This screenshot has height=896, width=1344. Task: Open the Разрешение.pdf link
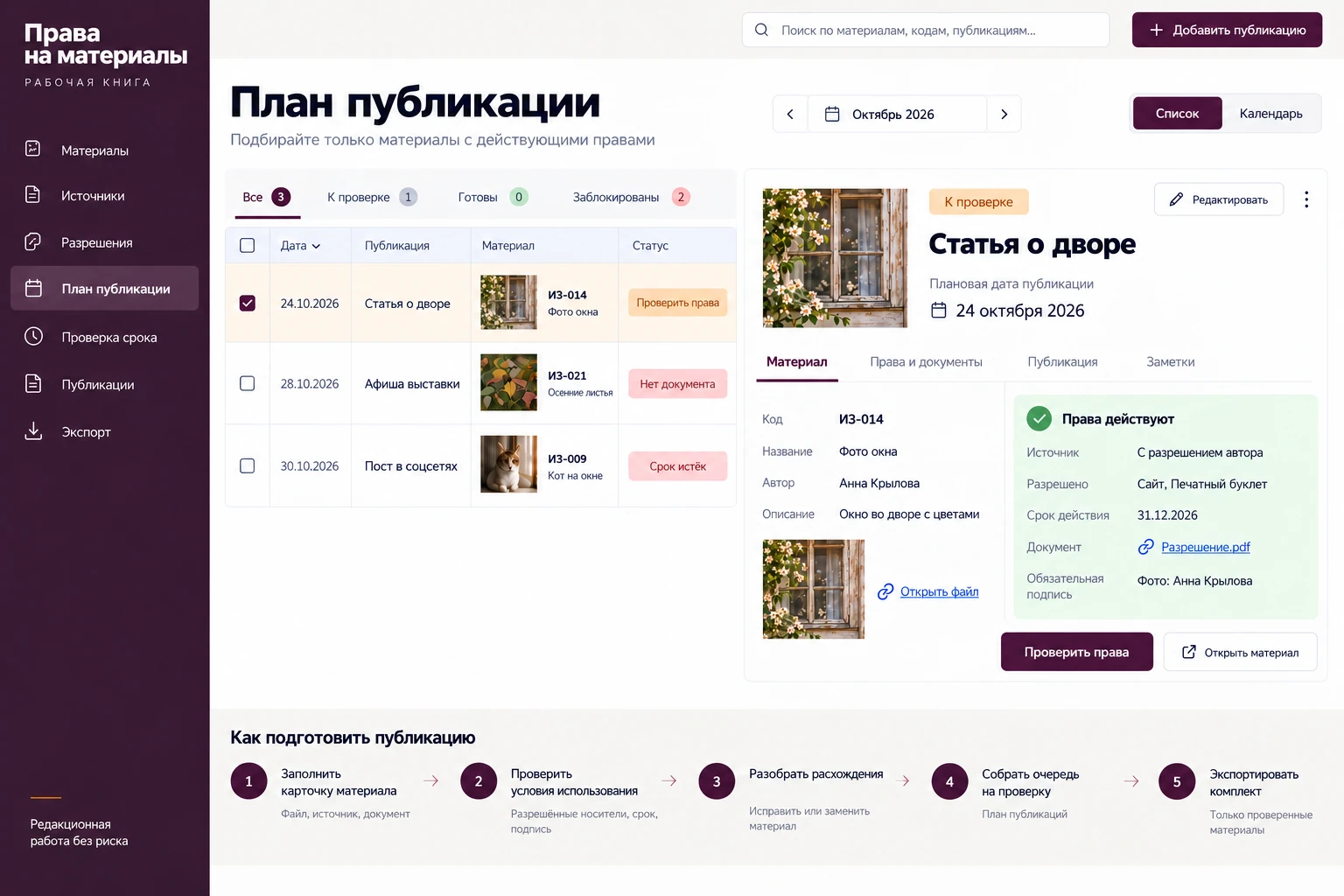click(1206, 547)
